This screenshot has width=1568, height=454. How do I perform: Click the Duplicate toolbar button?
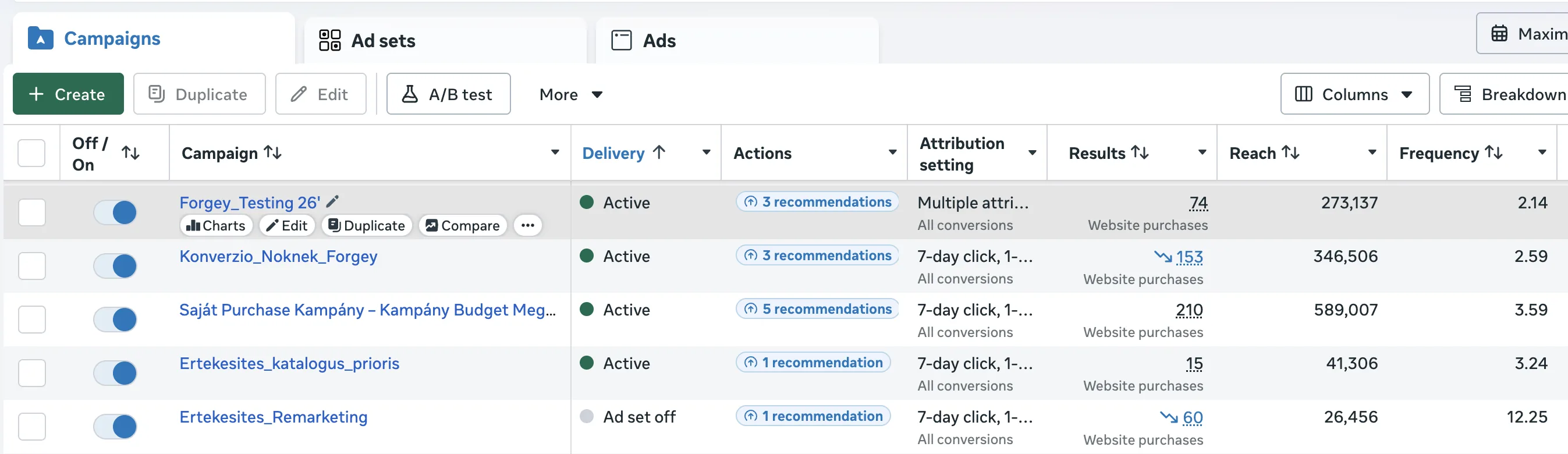tap(199, 94)
